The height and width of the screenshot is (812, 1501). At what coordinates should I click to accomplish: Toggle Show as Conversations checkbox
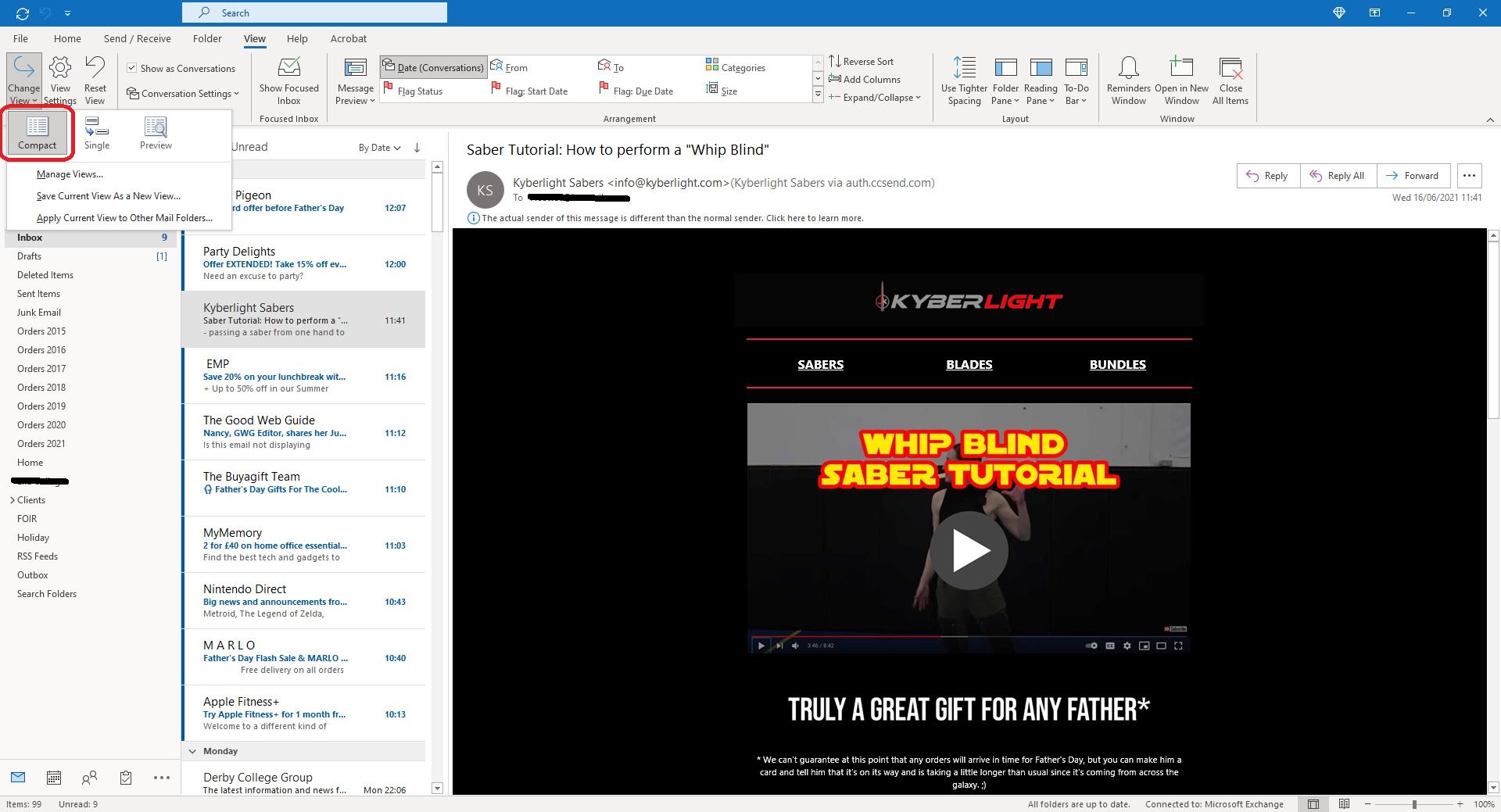tap(132, 68)
